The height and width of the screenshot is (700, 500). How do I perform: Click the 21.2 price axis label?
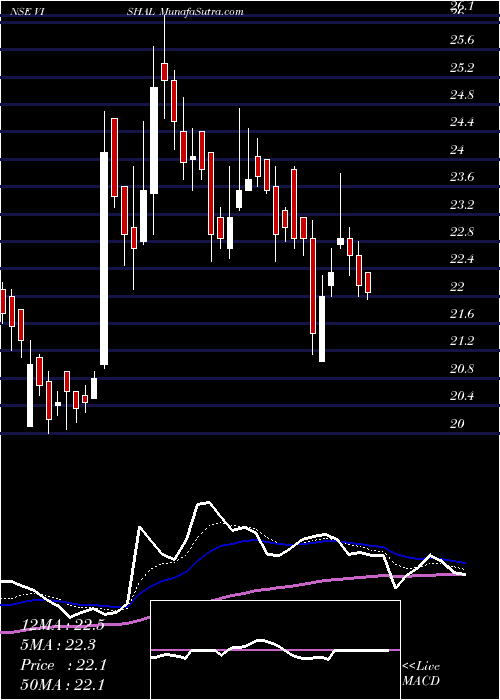coord(462,342)
